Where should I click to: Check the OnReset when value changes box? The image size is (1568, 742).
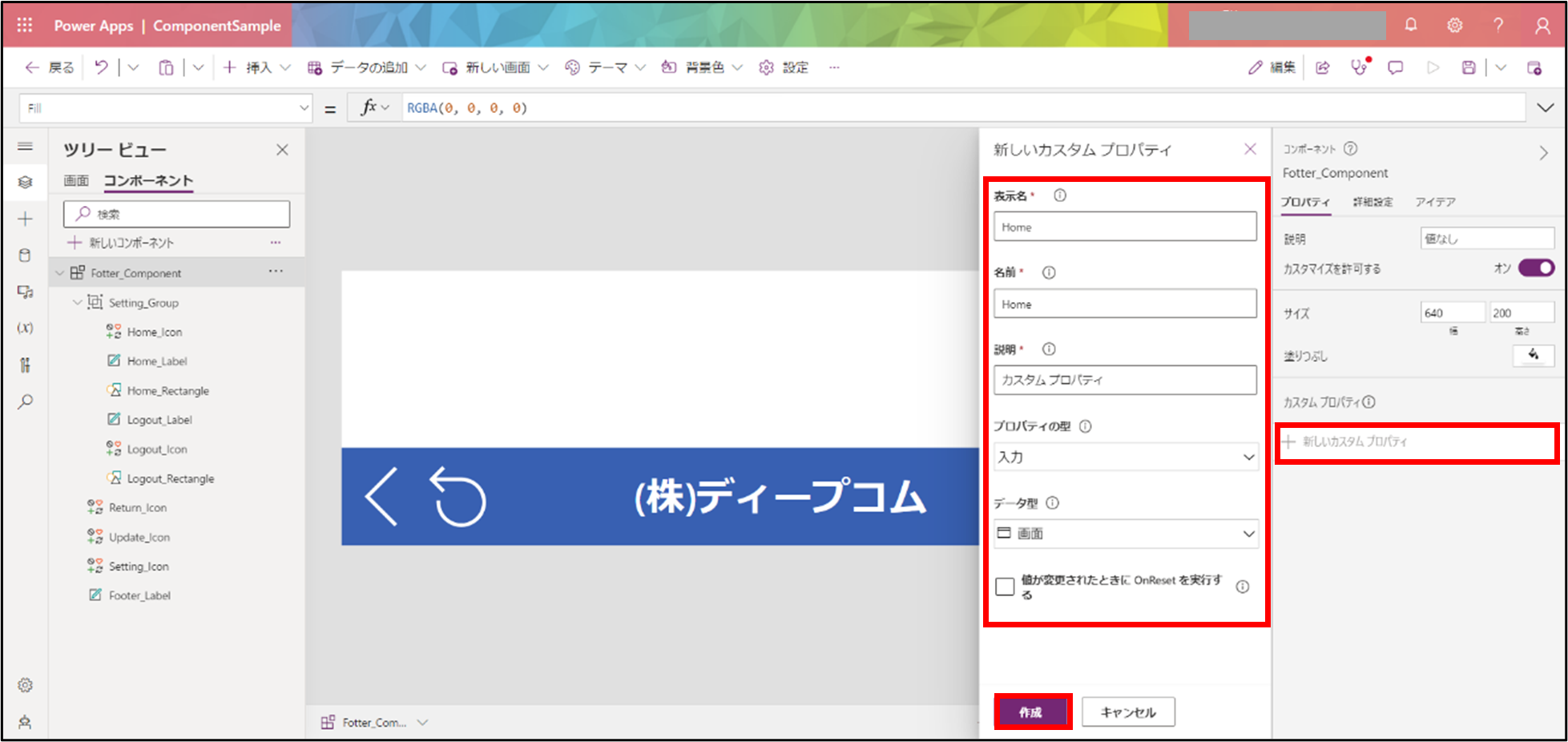coord(1005,587)
